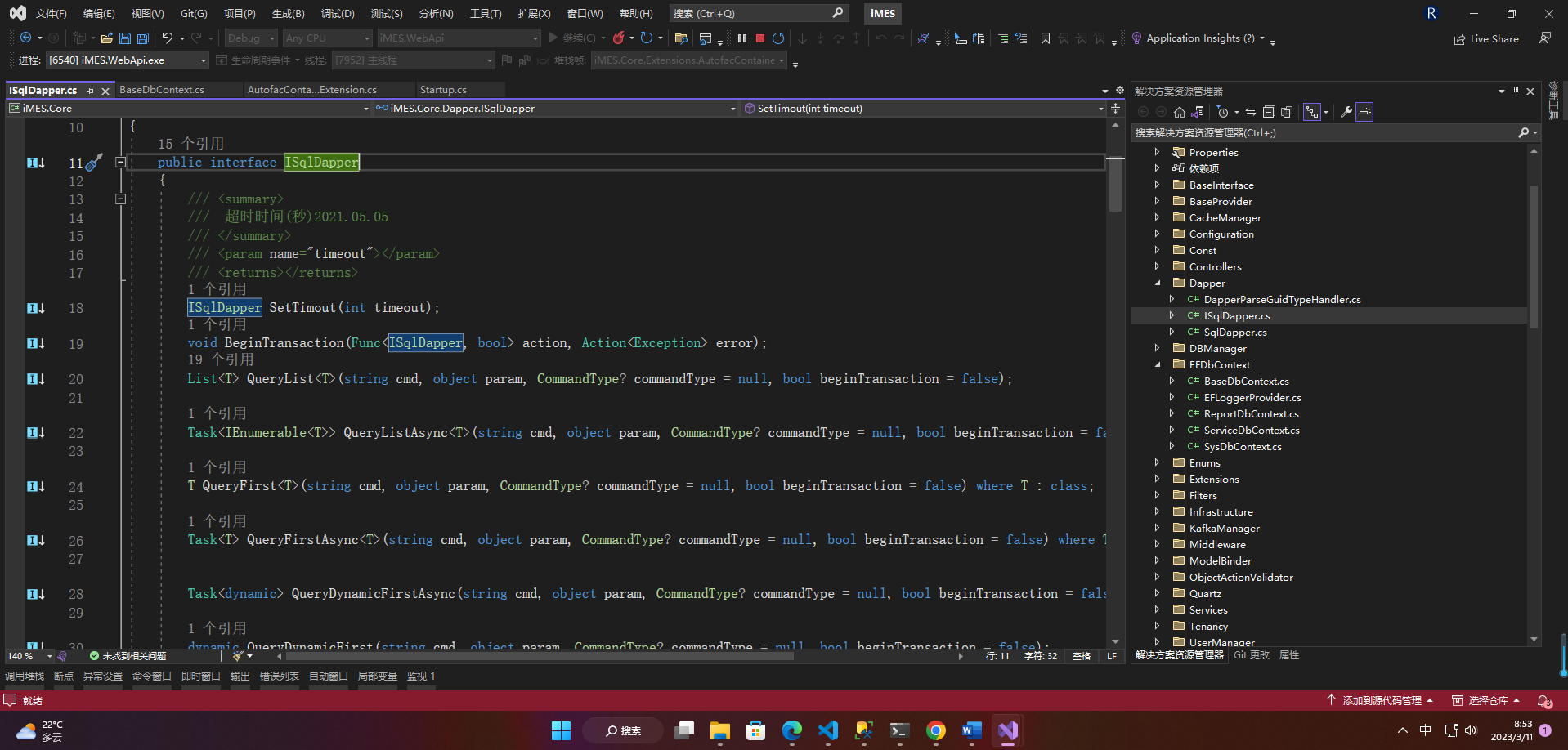
Task: Open the 文件(F) menu
Action: coord(51,13)
